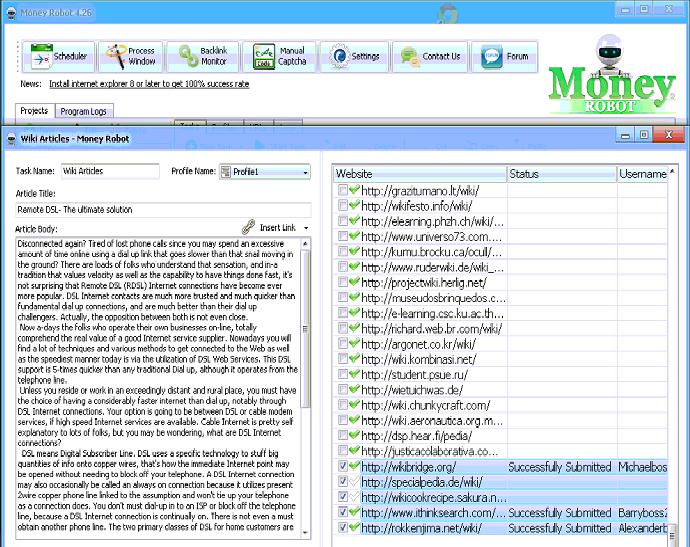Viewport: 690px width, 547px height.
Task: Click green checkmark icon for wikifesto.info row
Action: pos(354,206)
